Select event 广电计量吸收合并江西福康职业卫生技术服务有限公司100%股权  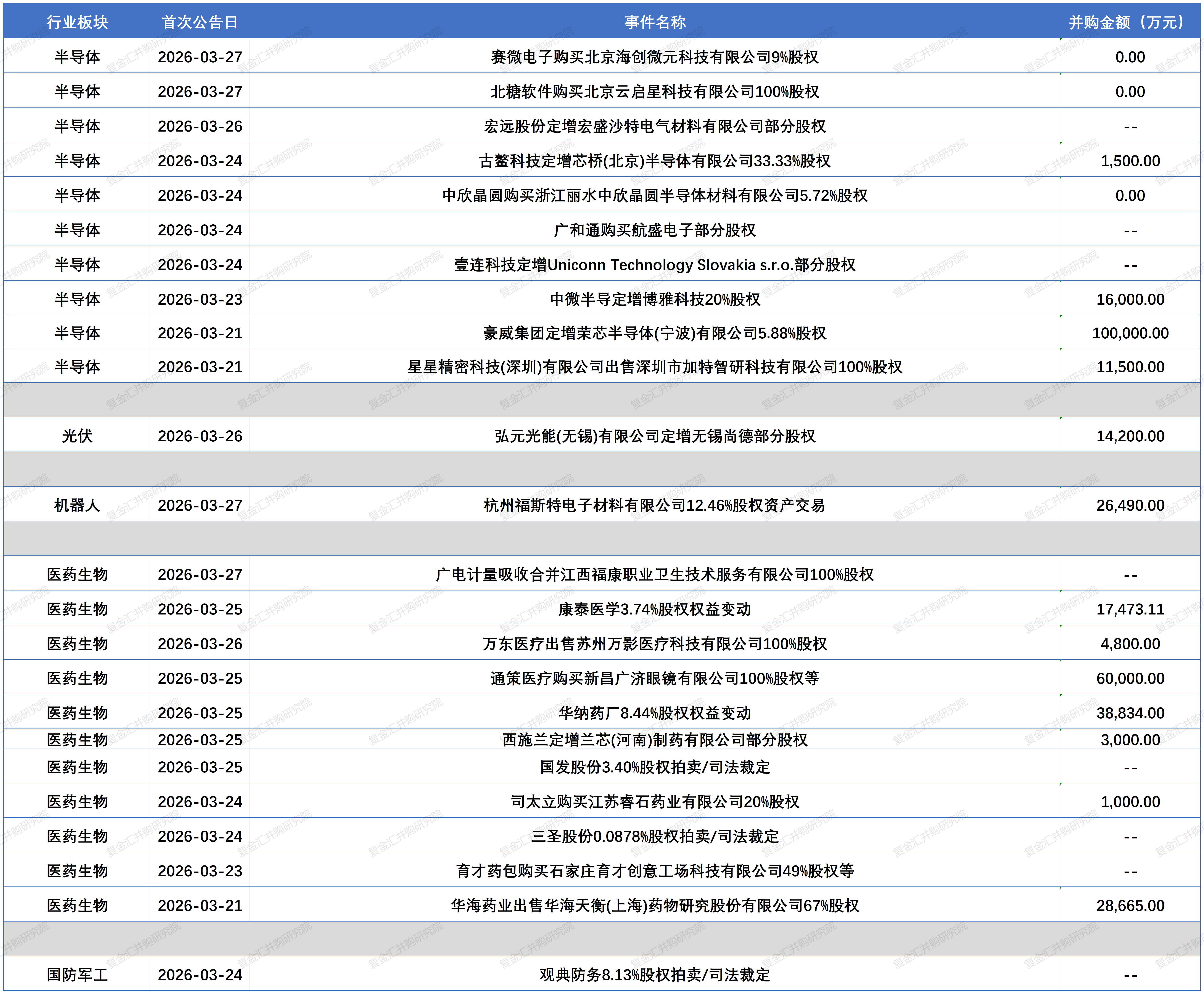(x=655, y=575)
